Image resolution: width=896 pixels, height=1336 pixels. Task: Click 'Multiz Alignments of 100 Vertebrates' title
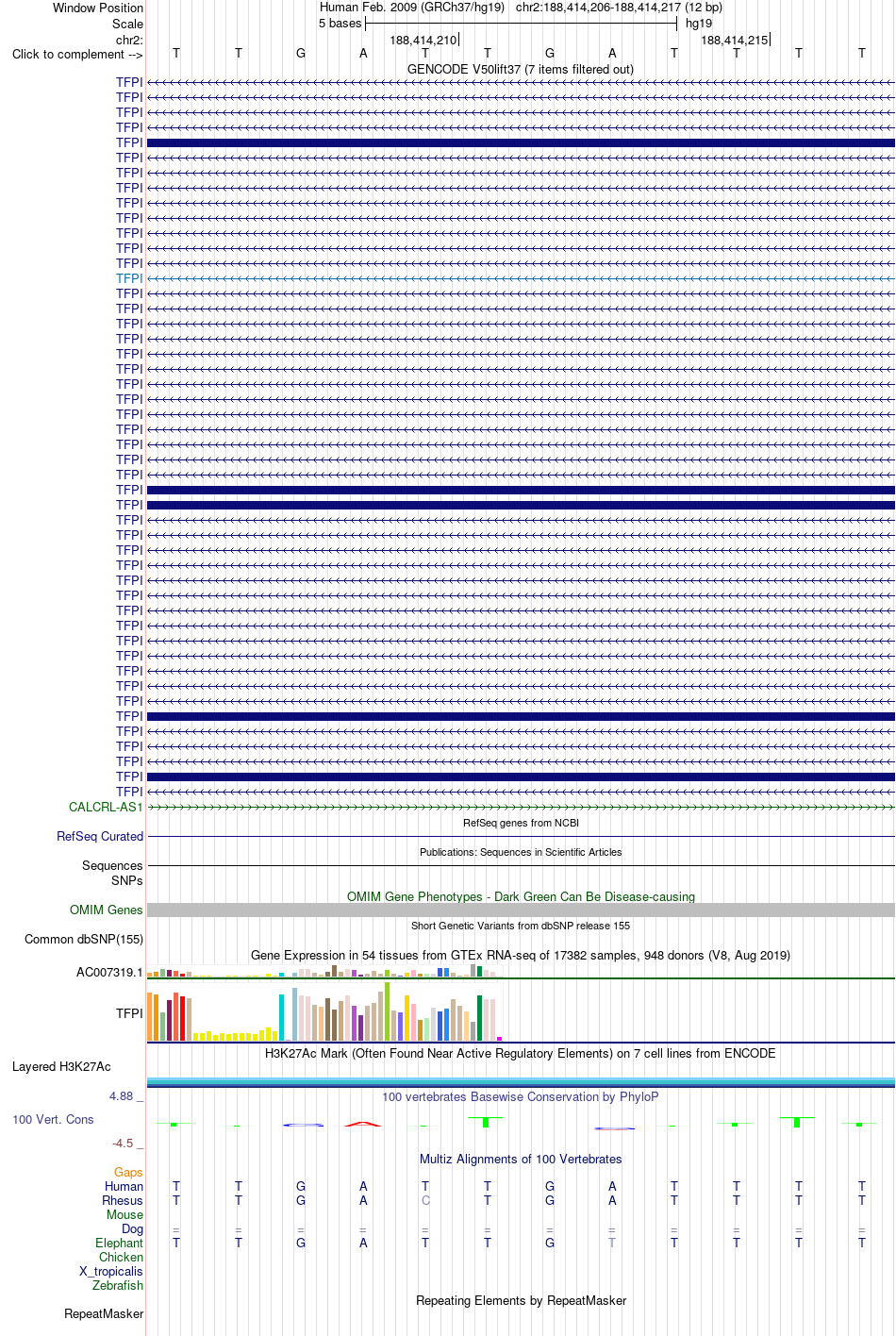[x=521, y=1159]
